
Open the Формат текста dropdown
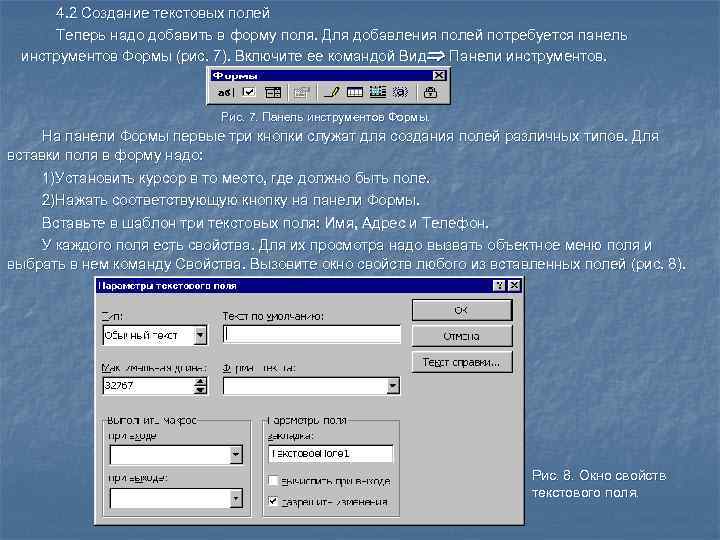[x=393, y=386]
